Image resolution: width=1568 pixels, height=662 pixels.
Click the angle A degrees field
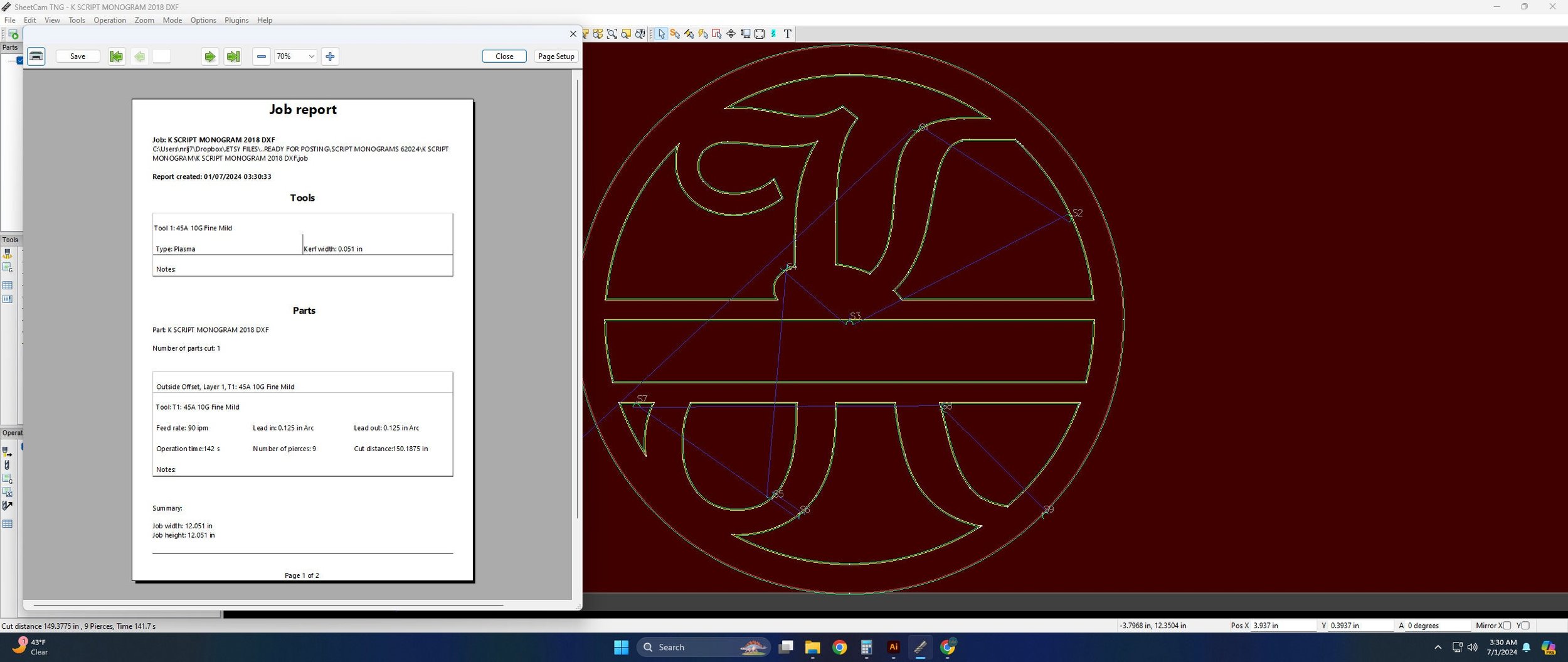1438,626
